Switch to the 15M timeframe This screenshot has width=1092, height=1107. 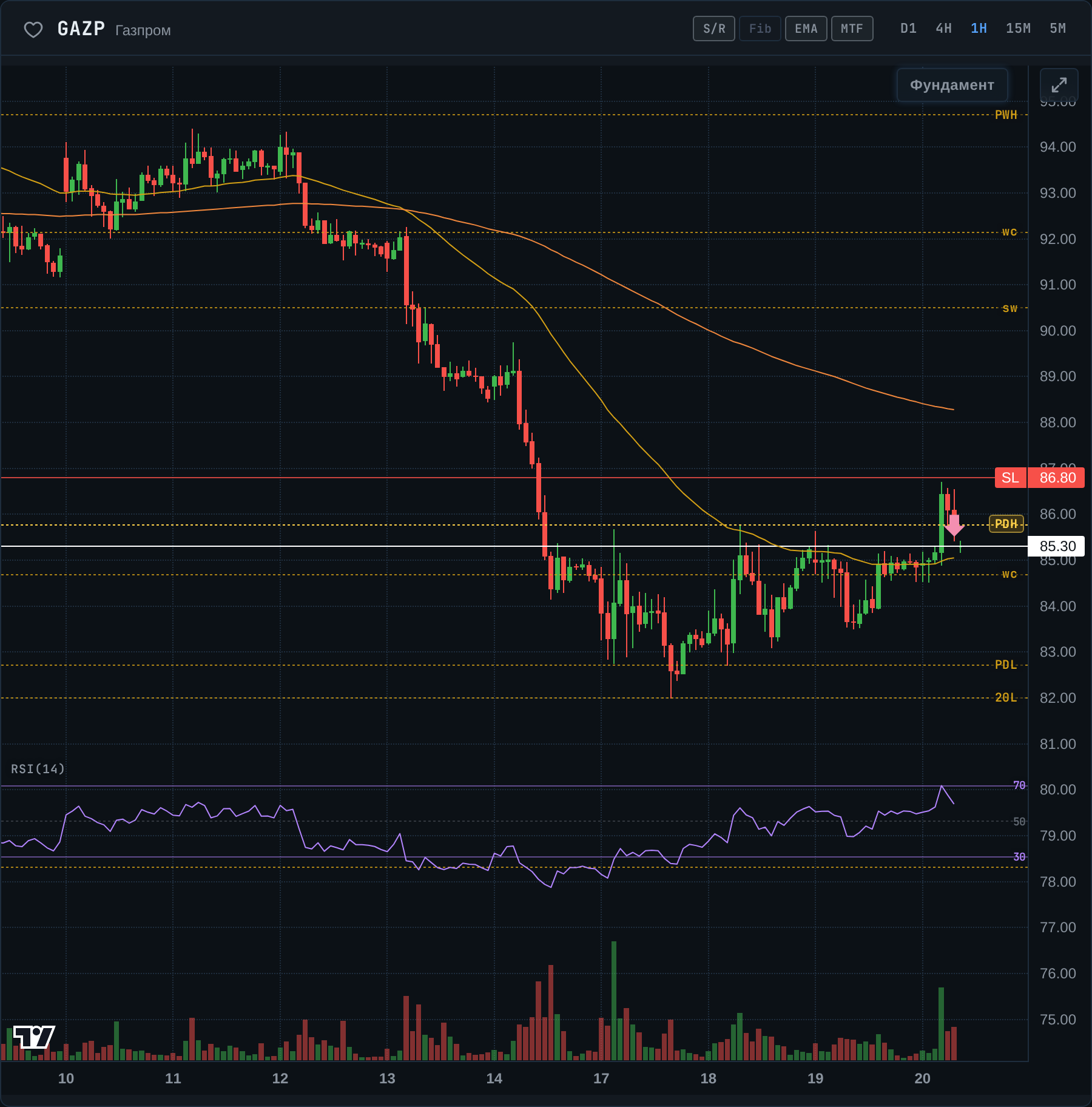[1018, 29]
